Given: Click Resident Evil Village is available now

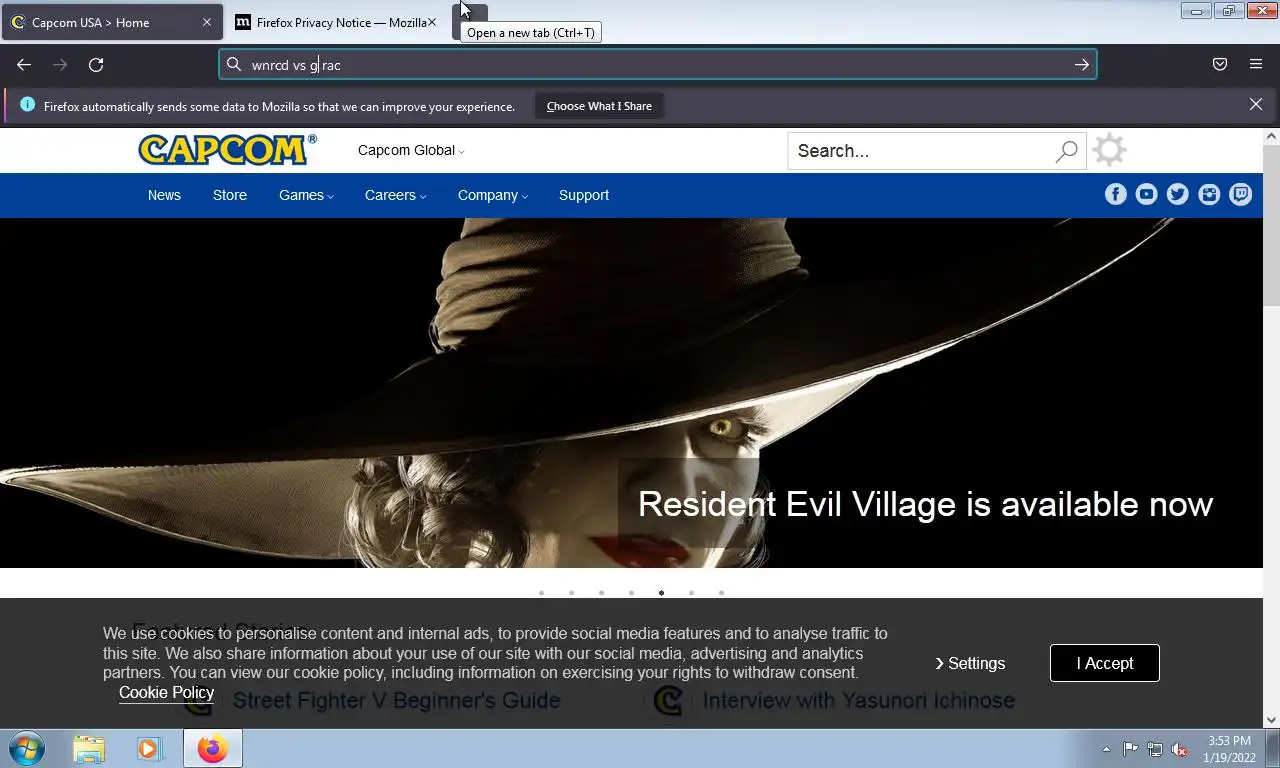Looking at the screenshot, I should pyautogui.click(x=925, y=504).
